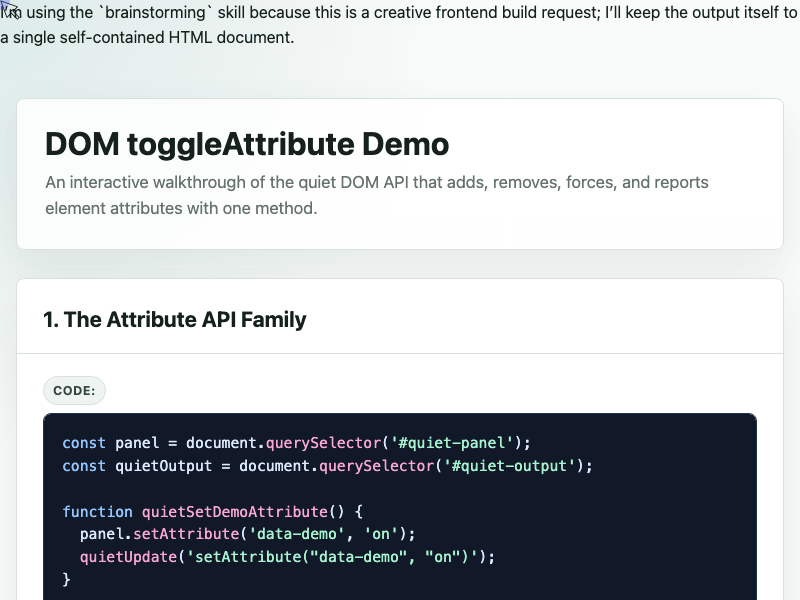Click querySelector on the quietOutput line
The width and height of the screenshot is (800, 600).
[x=377, y=466]
